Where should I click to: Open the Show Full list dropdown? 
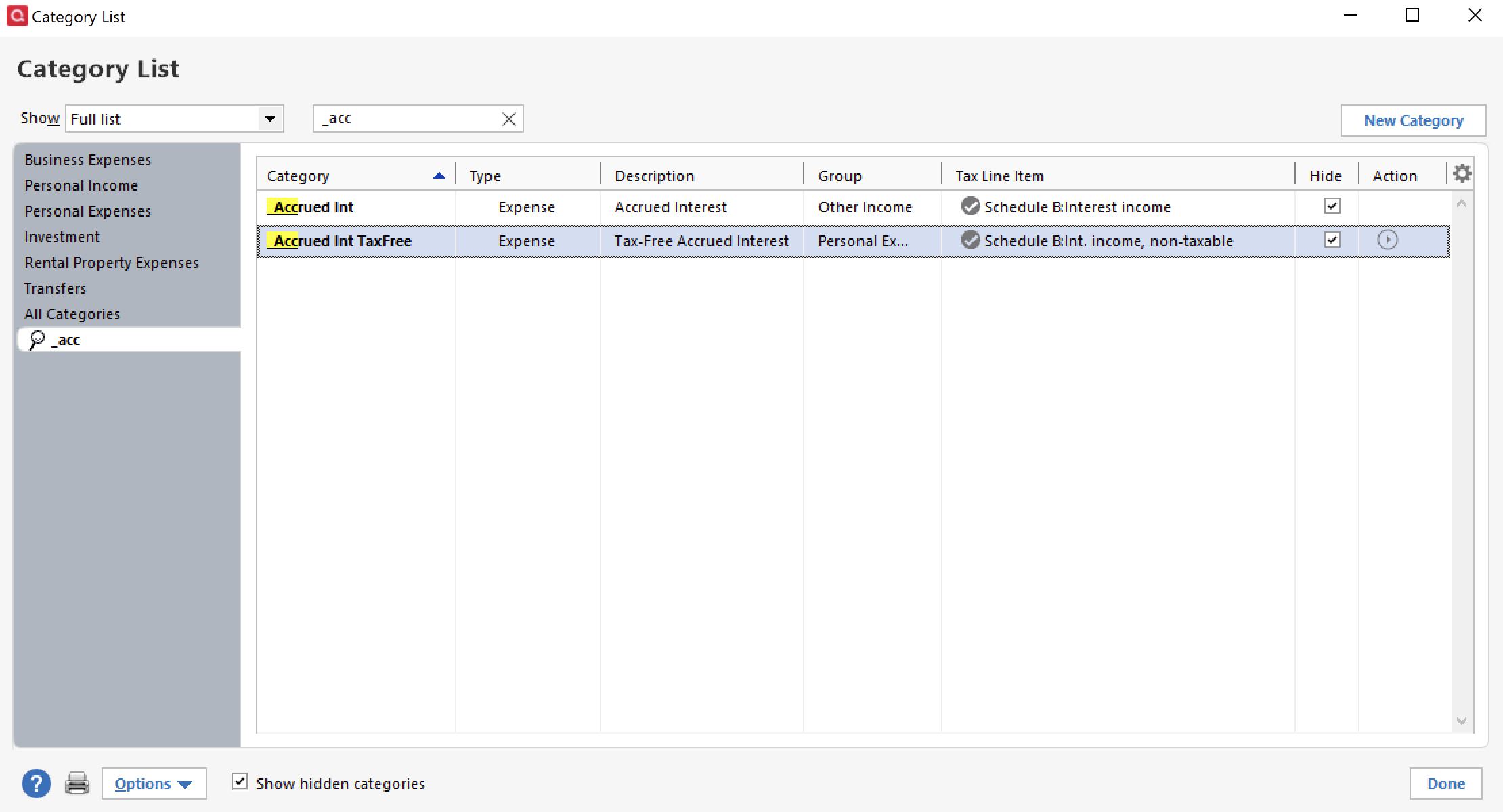tap(270, 118)
